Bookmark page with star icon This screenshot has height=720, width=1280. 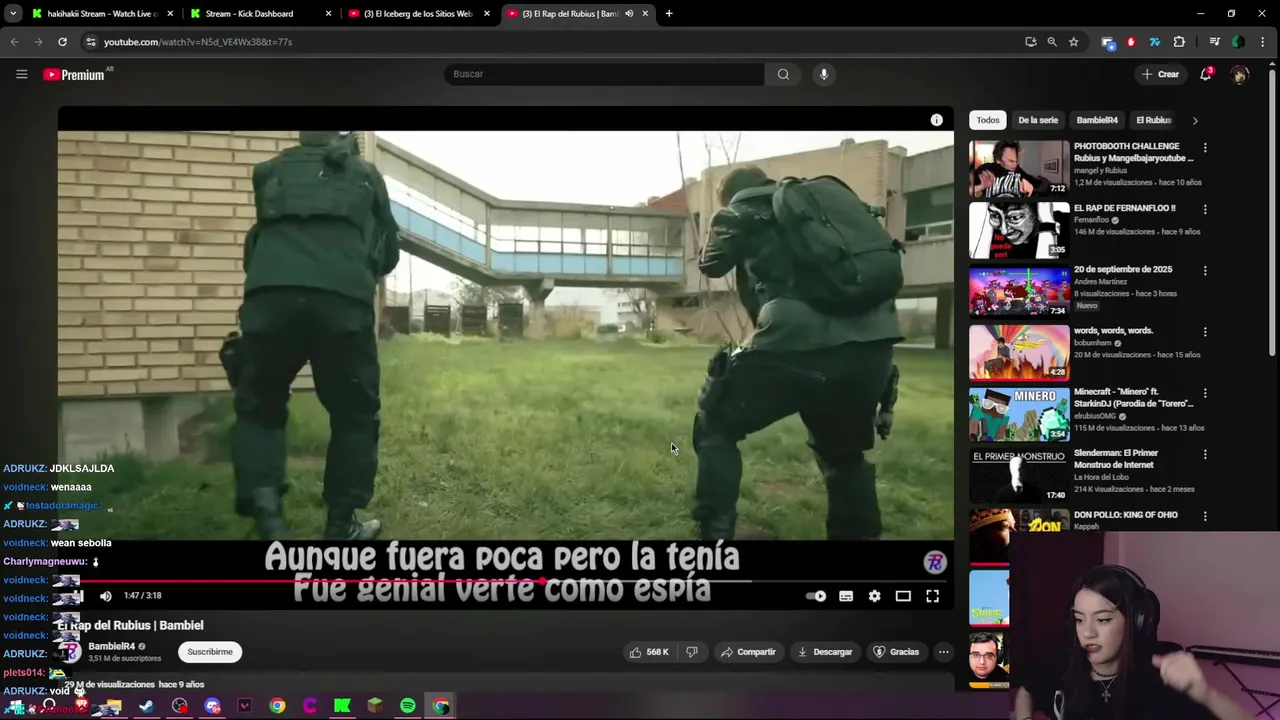1074,42
